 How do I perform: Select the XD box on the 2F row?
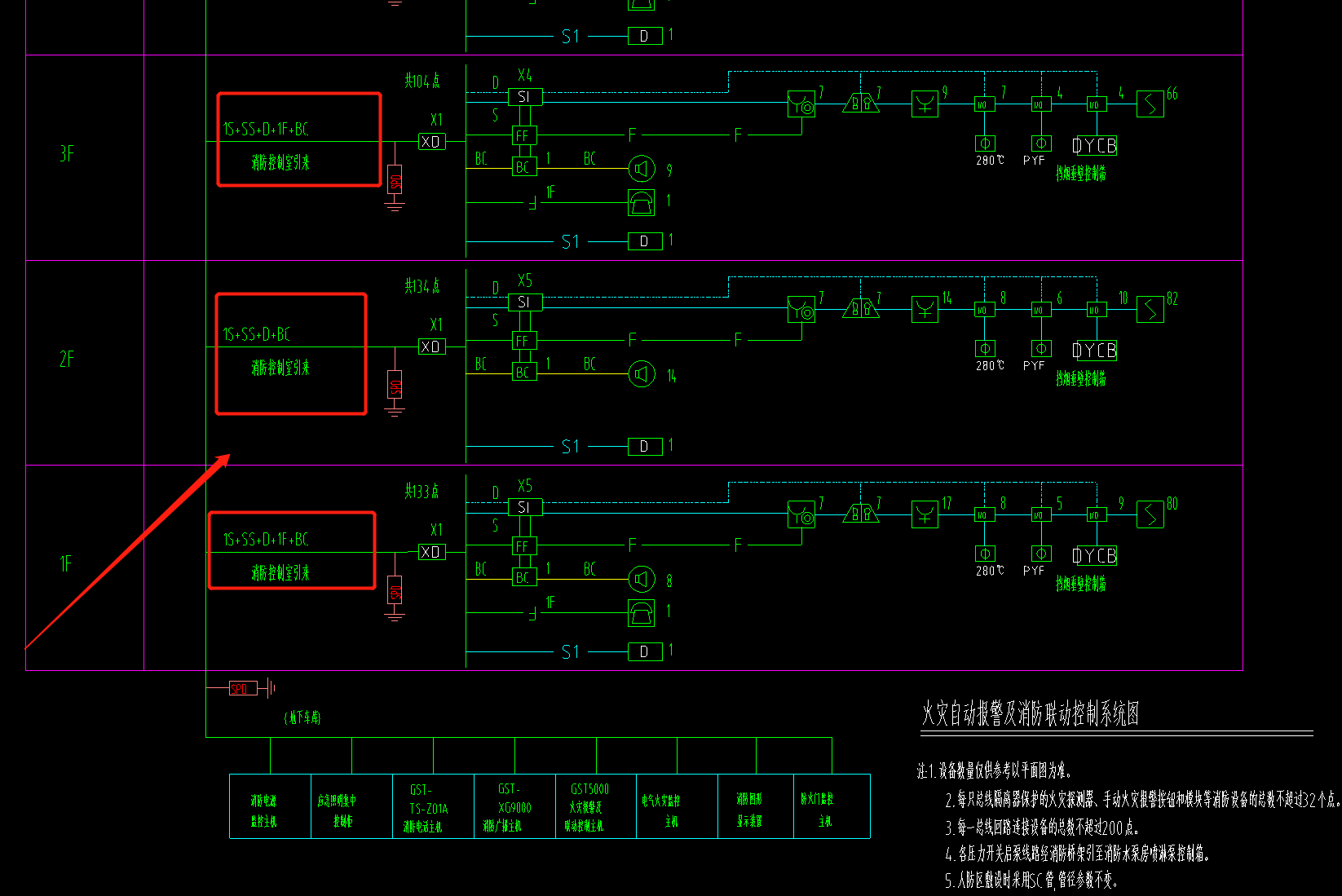(431, 346)
